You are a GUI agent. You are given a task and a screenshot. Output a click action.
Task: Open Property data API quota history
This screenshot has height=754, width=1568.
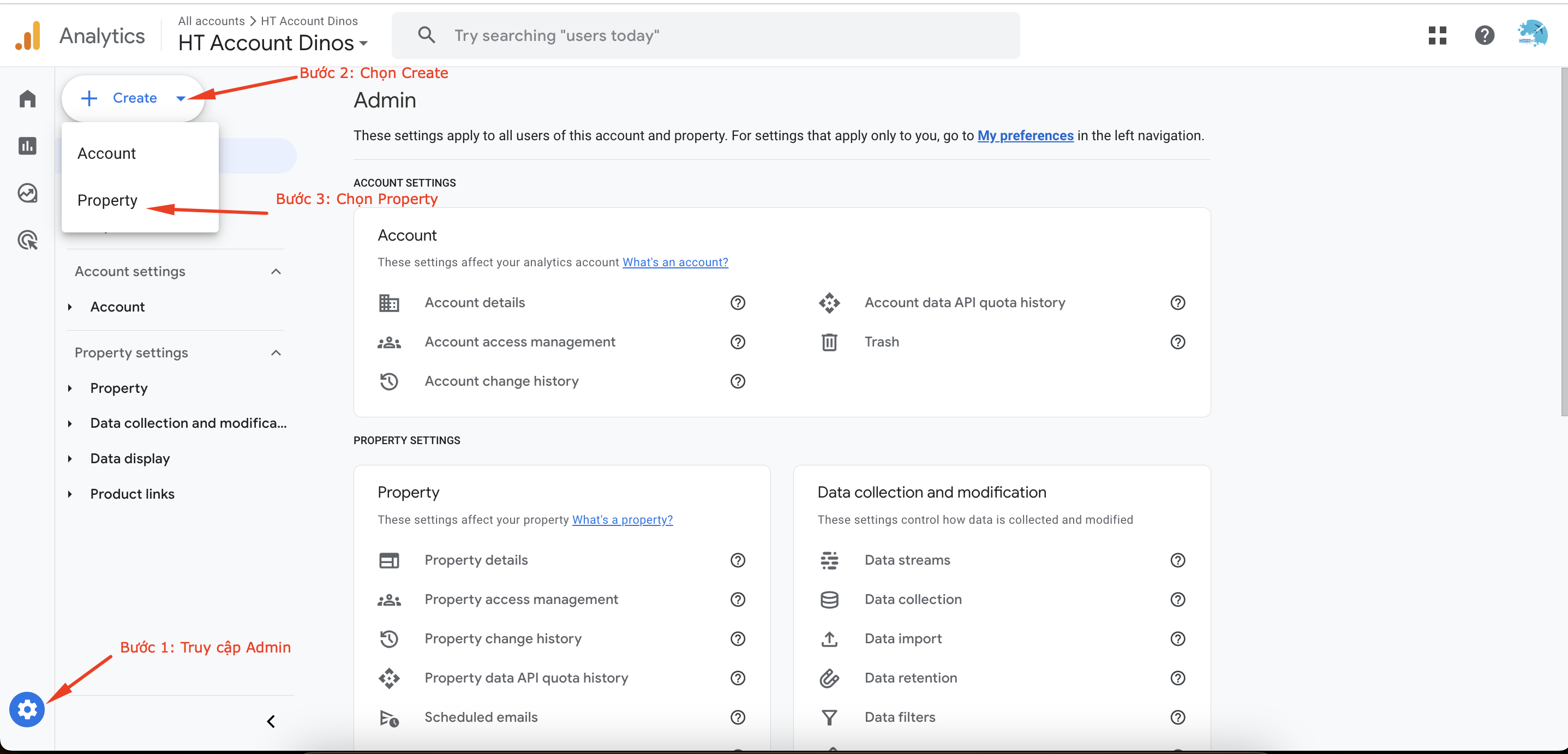[526, 678]
